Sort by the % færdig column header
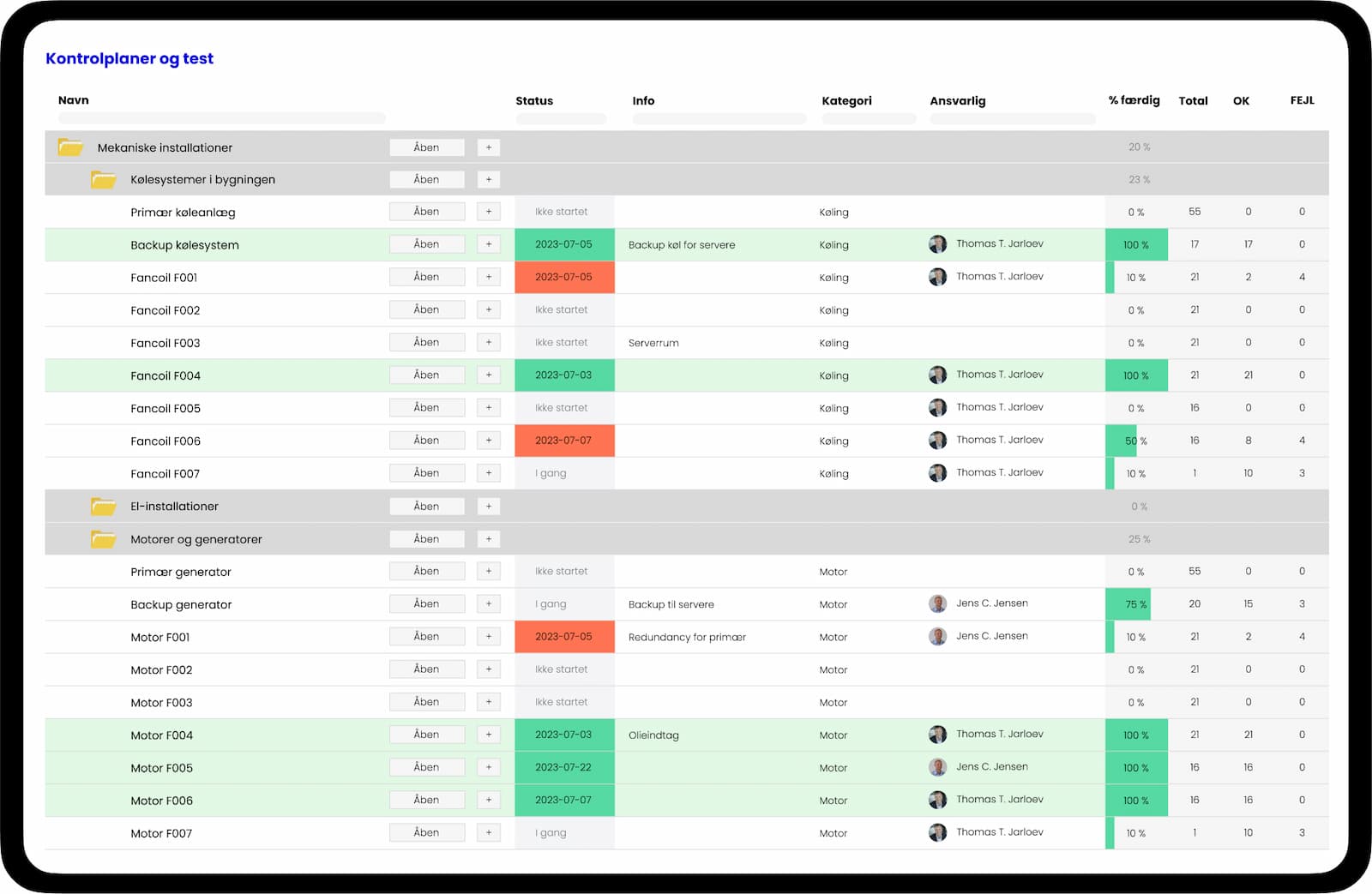 tap(1134, 100)
